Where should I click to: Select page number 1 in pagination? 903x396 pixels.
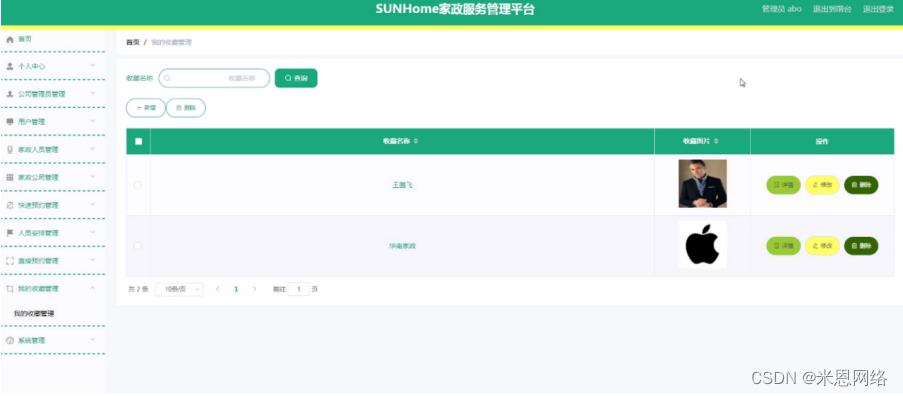(x=236, y=289)
